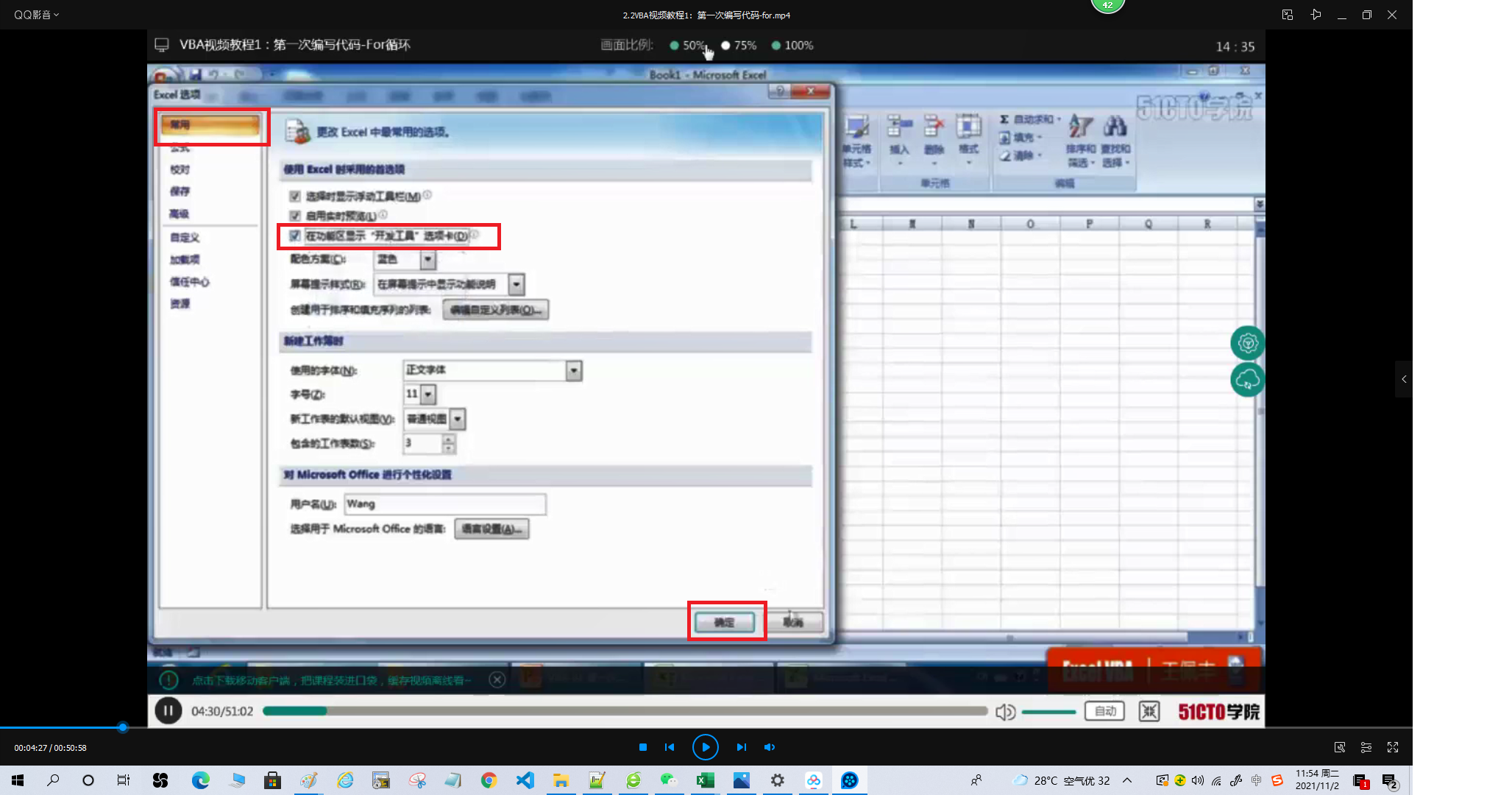This screenshot has height=795, width=1512.
Task: Select the 高级 category in Excel options
Action: click(180, 214)
